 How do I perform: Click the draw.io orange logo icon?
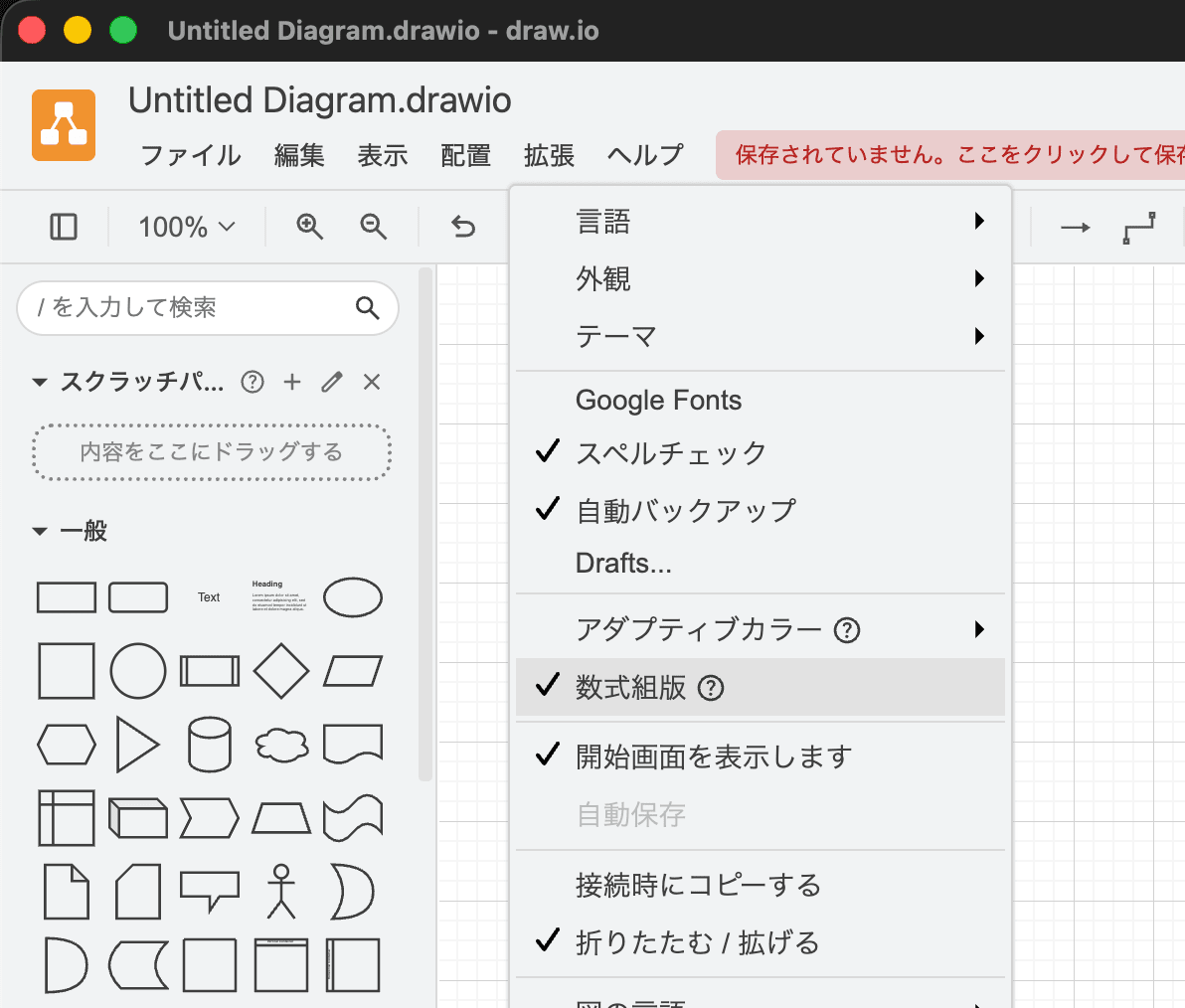point(64,125)
